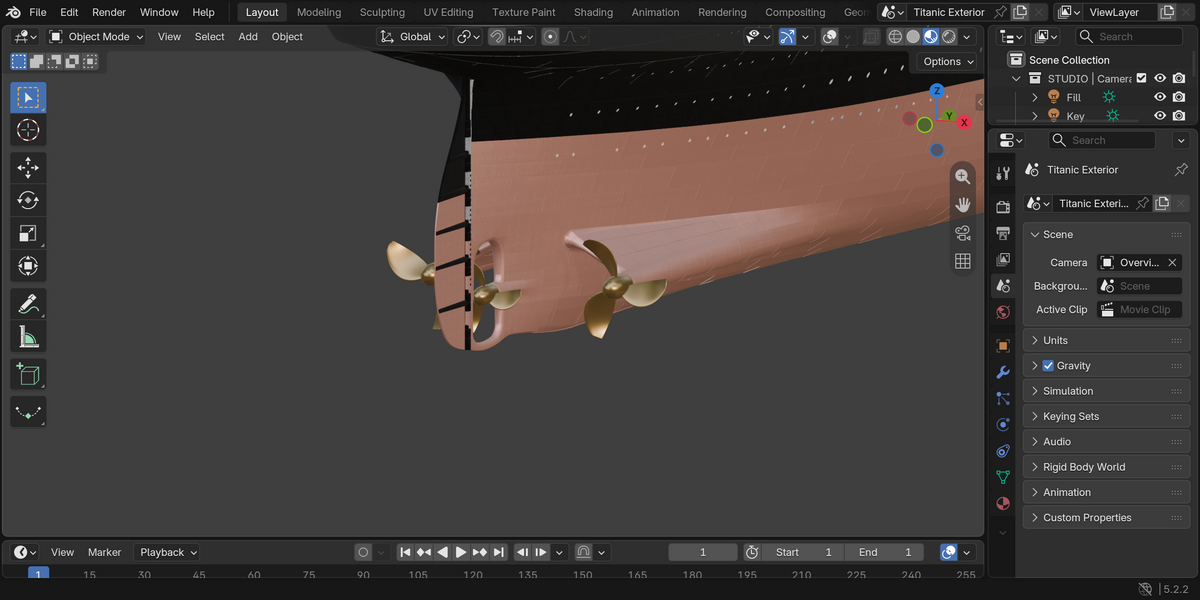
Task: Select the Move tool
Action: tap(28, 168)
